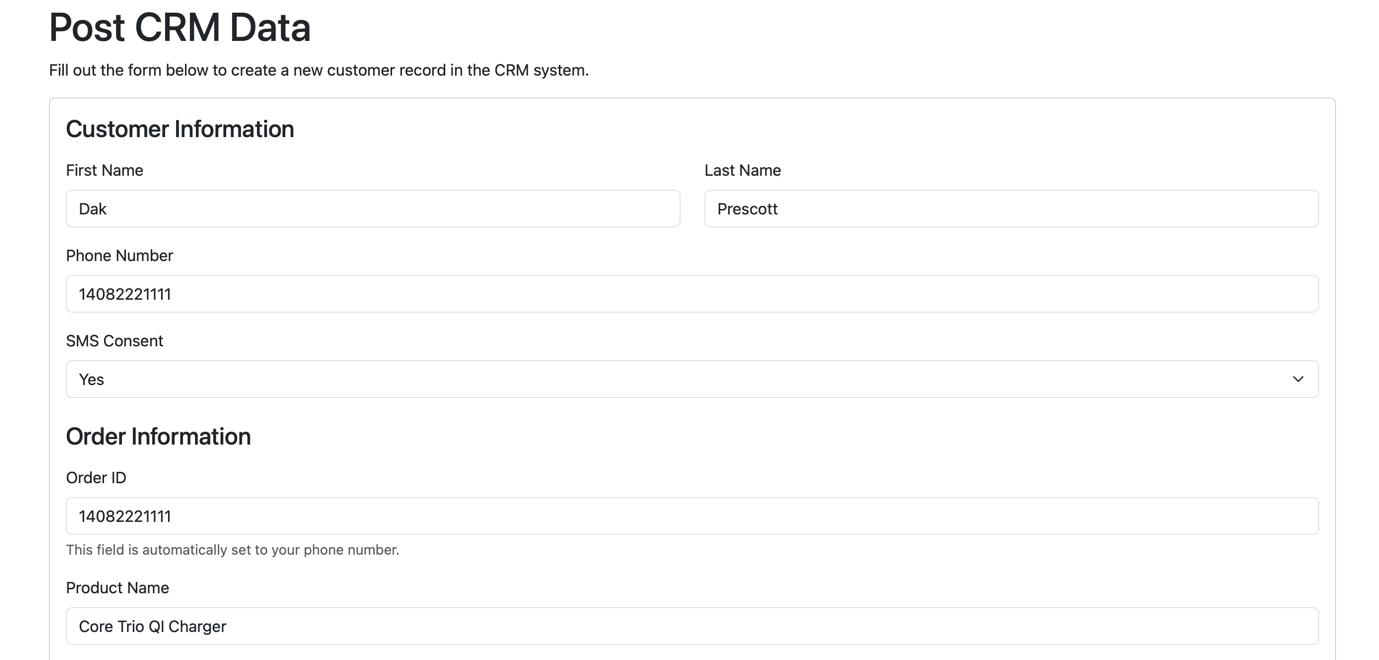Focus the Last Name field containing Prescott
The height and width of the screenshot is (660, 1379).
coord(1010,209)
